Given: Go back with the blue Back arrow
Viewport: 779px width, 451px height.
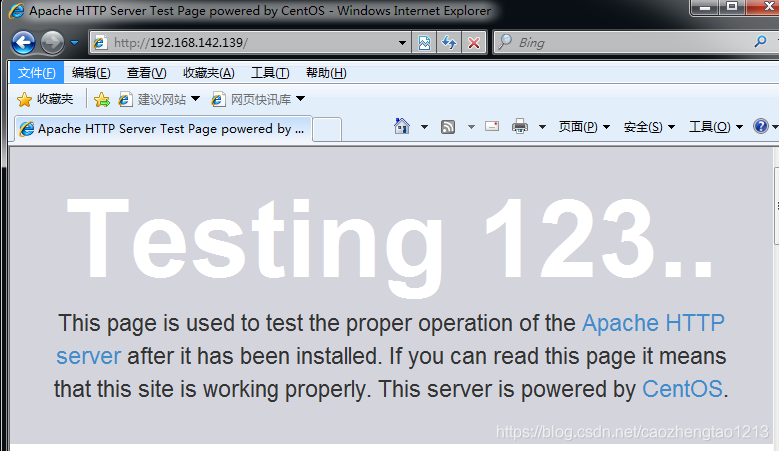Looking at the screenshot, I should 23,43.
